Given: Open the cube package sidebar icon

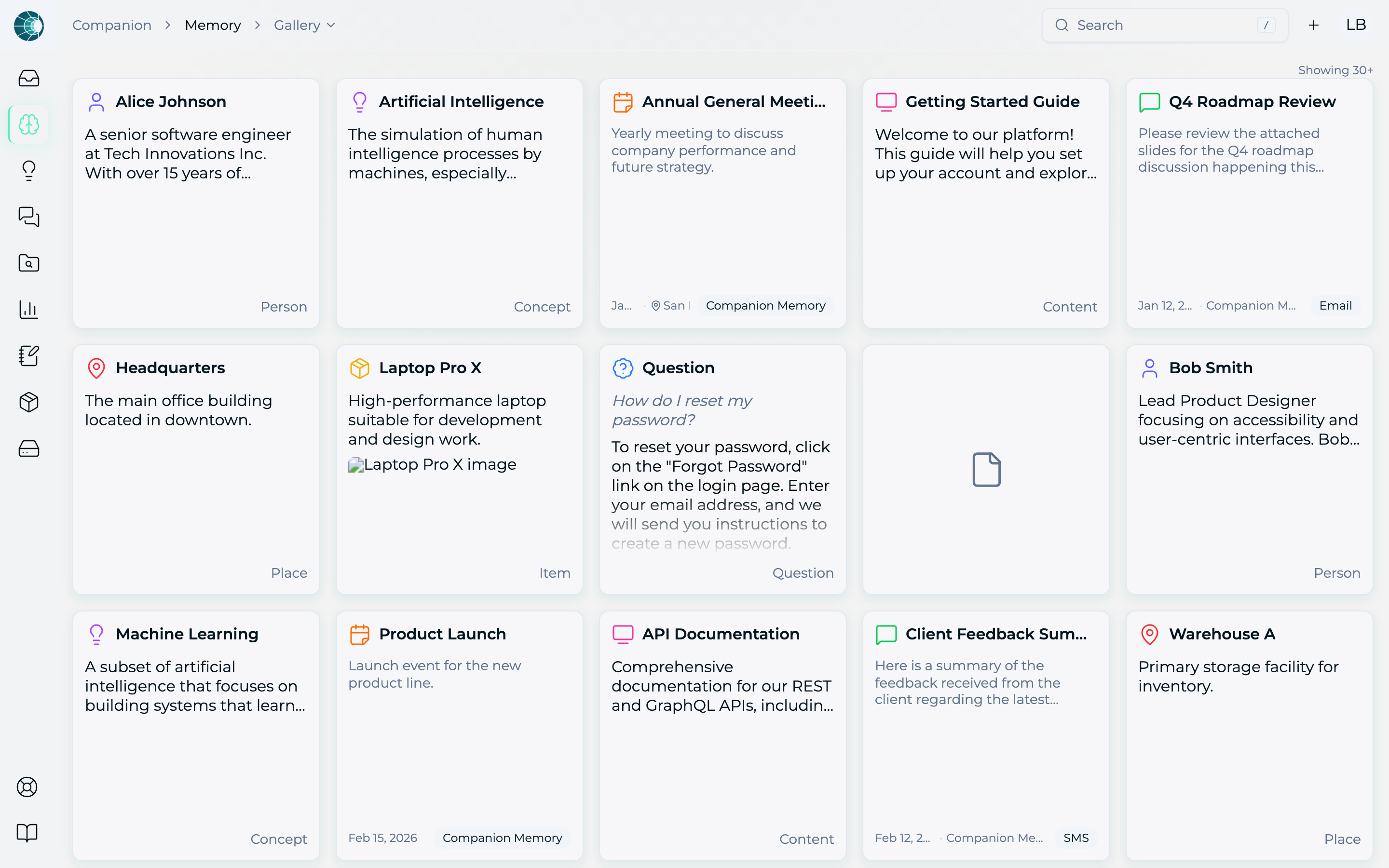Looking at the screenshot, I should [29, 403].
